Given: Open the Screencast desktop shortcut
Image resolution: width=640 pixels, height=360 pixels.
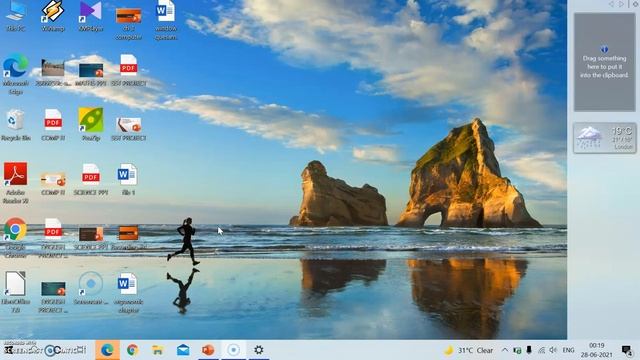Looking at the screenshot, I should tap(91, 288).
